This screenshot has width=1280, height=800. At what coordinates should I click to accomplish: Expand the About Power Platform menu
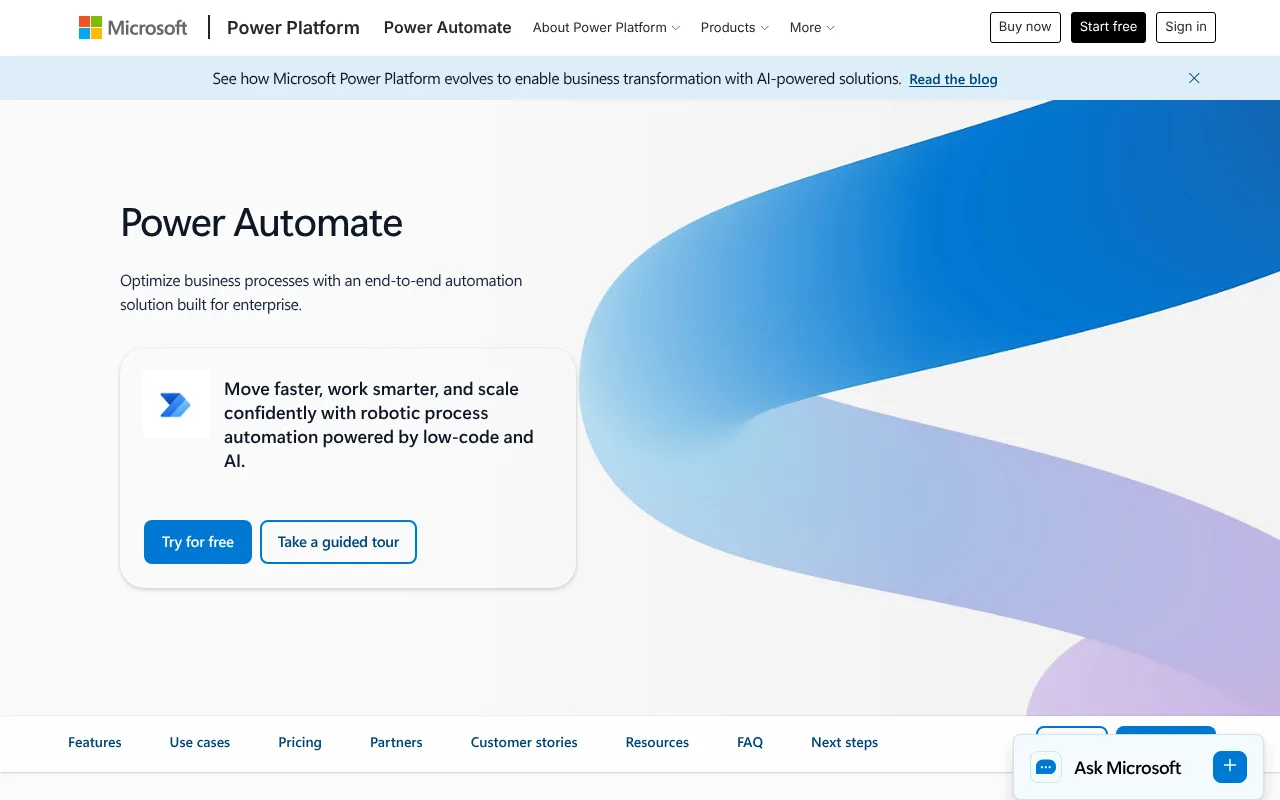pos(606,28)
